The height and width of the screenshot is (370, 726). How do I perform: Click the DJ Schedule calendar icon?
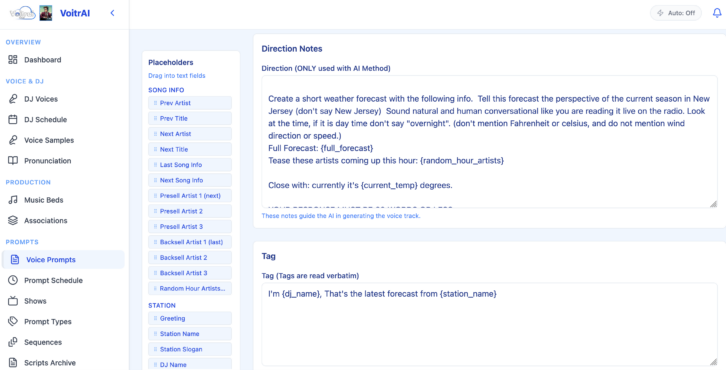13,119
